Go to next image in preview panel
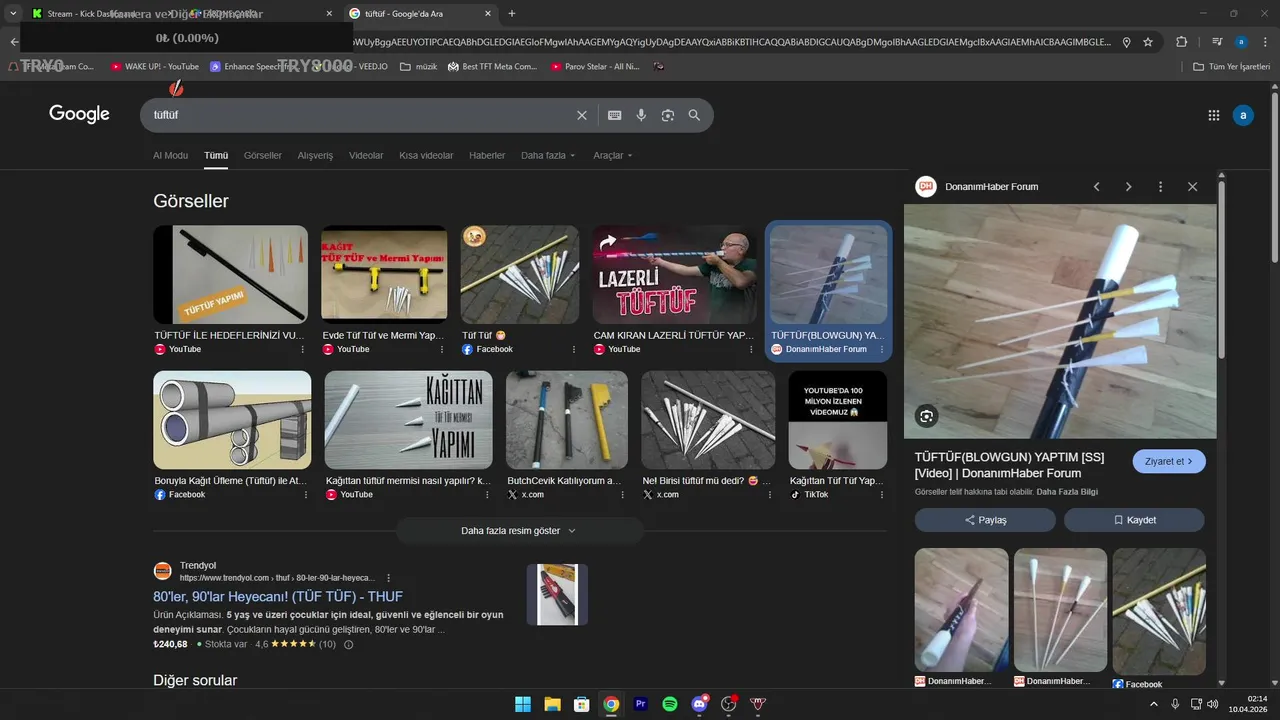The image size is (1280, 720). pos(1129,187)
